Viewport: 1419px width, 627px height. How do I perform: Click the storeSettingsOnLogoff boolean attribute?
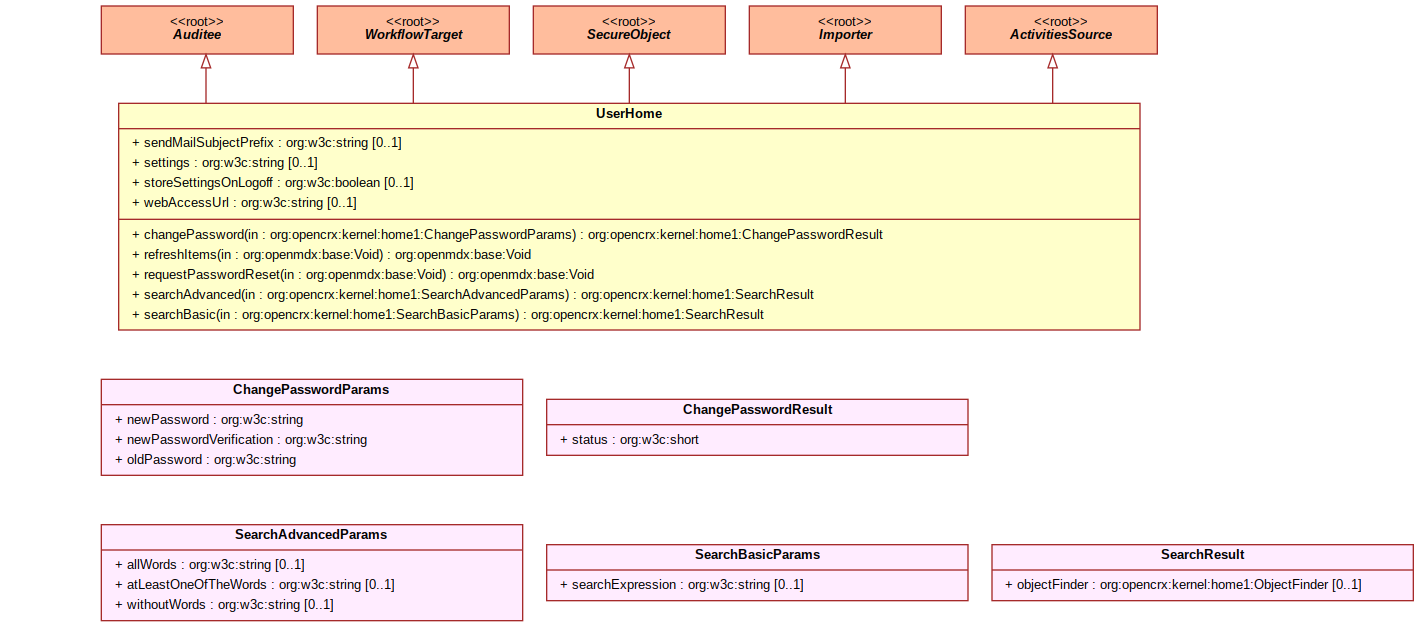272,183
